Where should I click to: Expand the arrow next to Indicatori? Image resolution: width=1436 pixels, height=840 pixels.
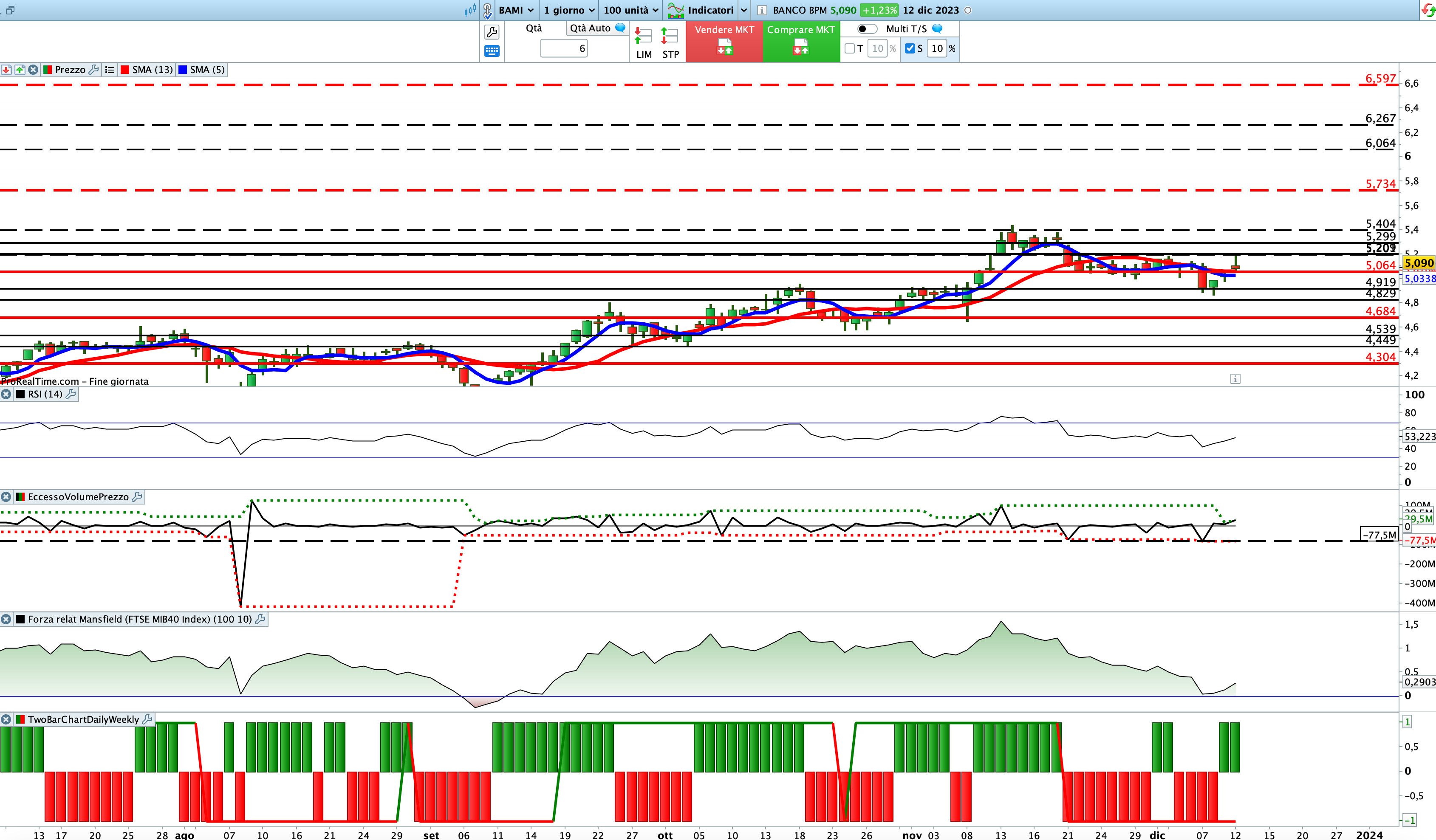(743, 10)
